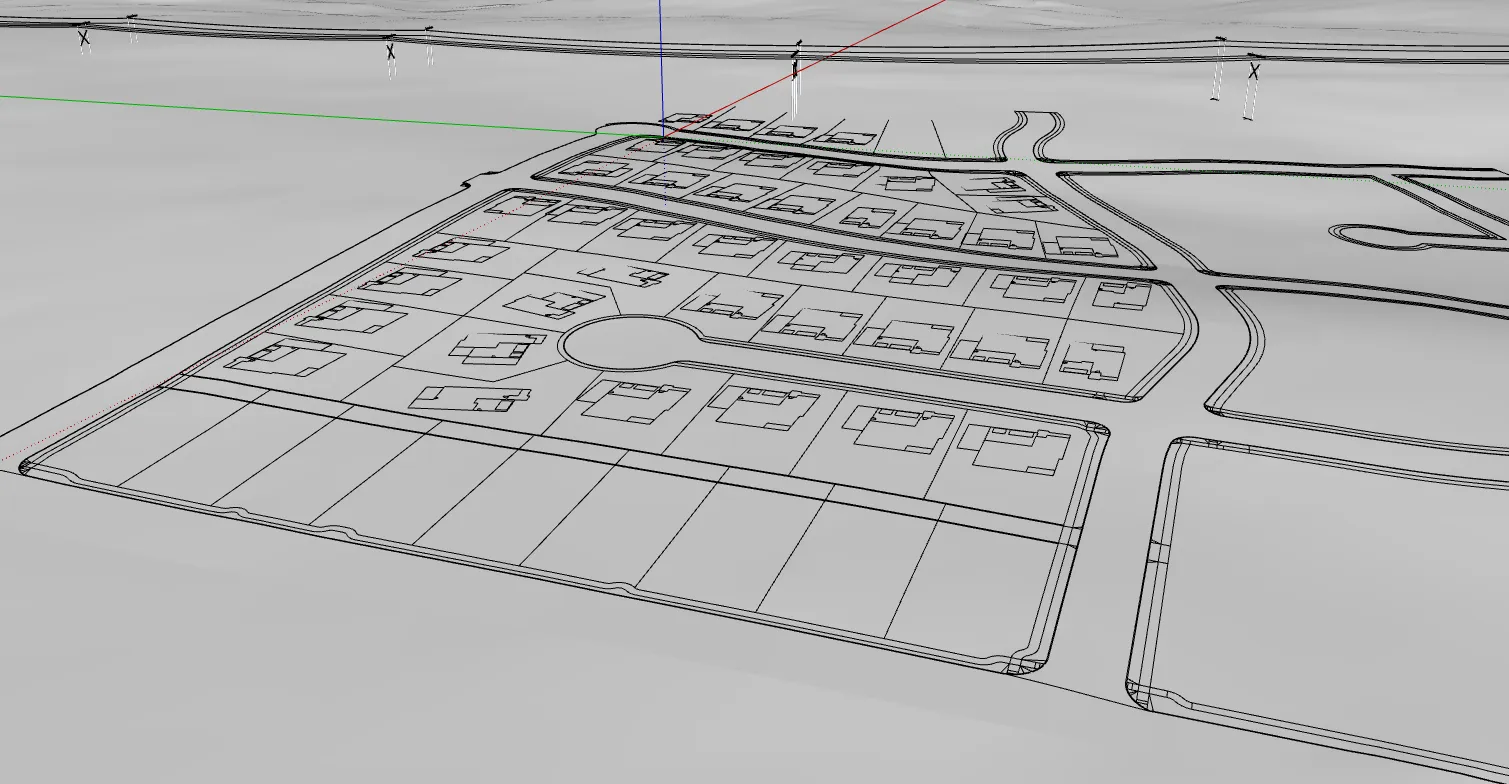Select the rightmost X-marked utility pole
The width and height of the screenshot is (1509, 784).
[1252, 86]
